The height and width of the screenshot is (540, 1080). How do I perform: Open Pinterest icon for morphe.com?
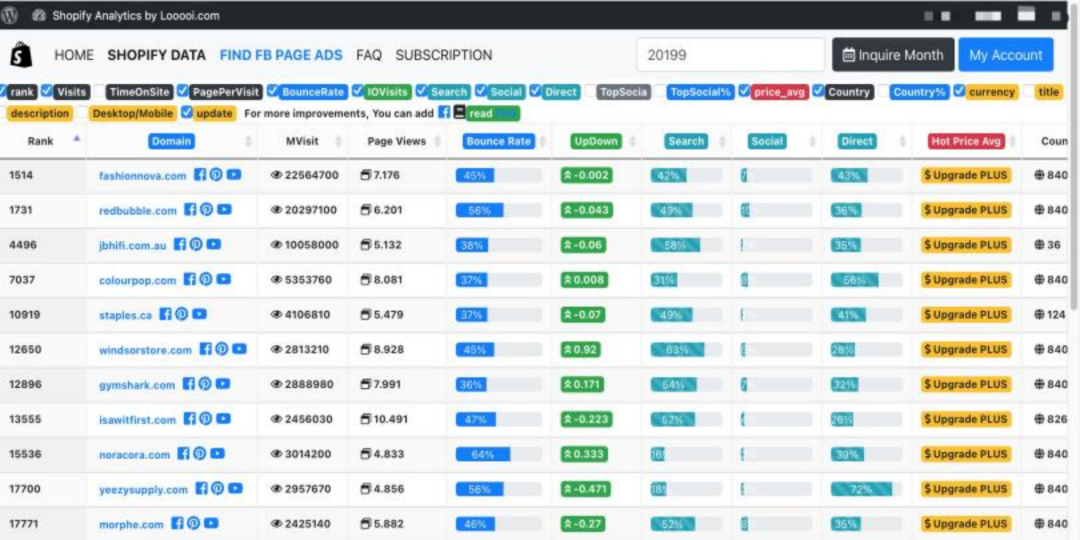194,523
